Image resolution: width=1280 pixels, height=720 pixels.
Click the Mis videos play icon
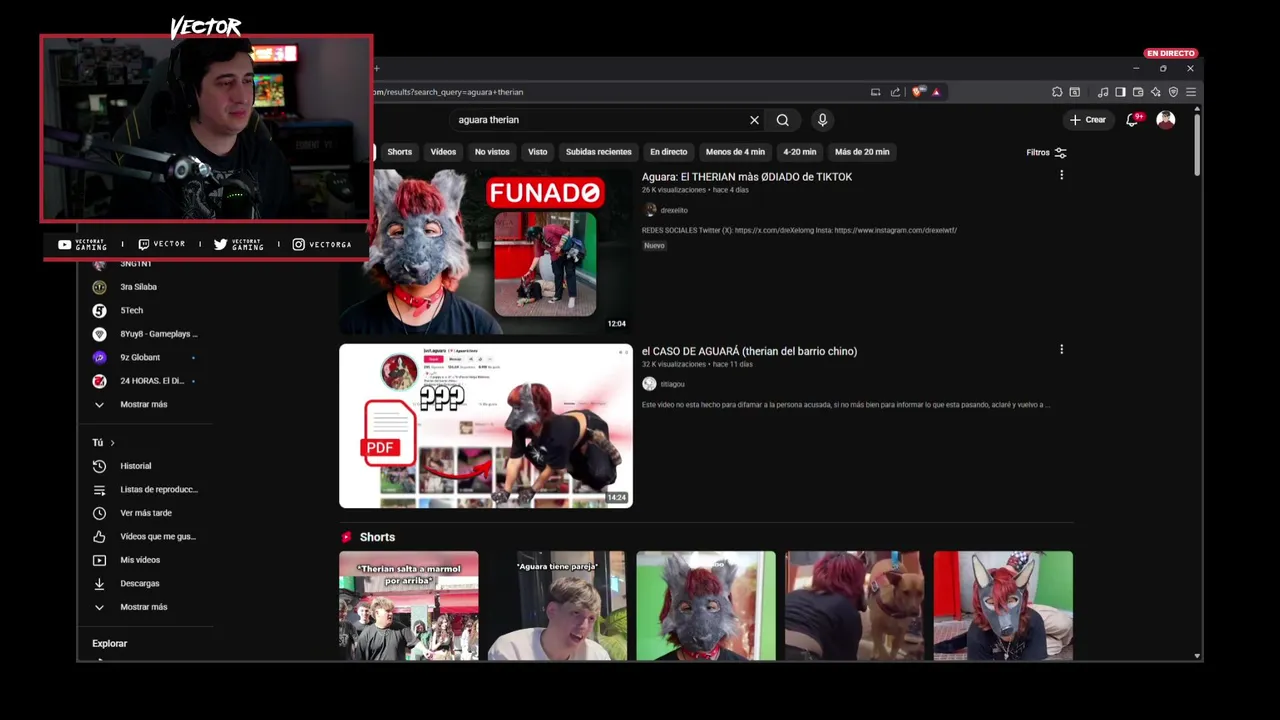(99, 560)
